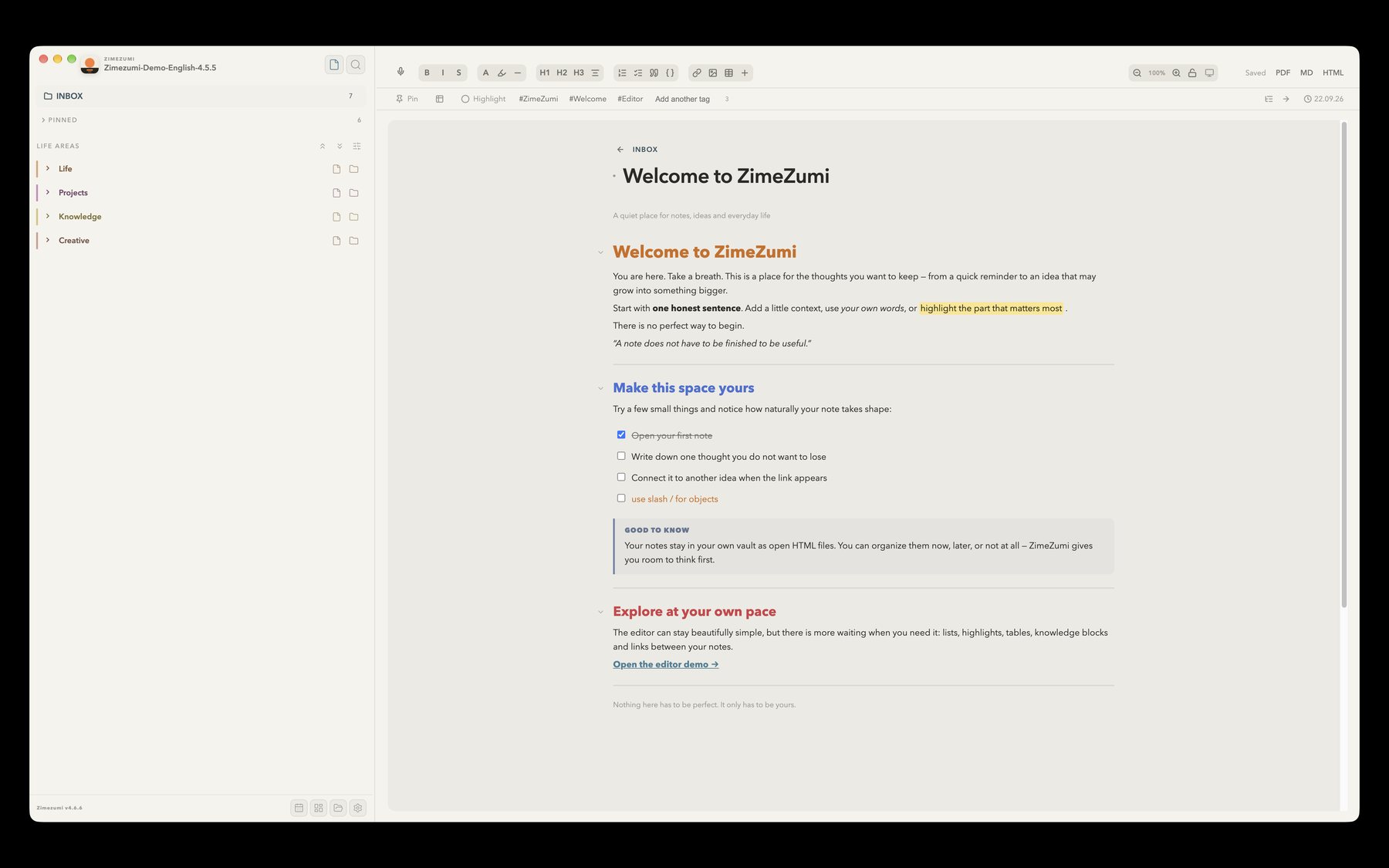Open the text alignment tool

(x=595, y=73)
